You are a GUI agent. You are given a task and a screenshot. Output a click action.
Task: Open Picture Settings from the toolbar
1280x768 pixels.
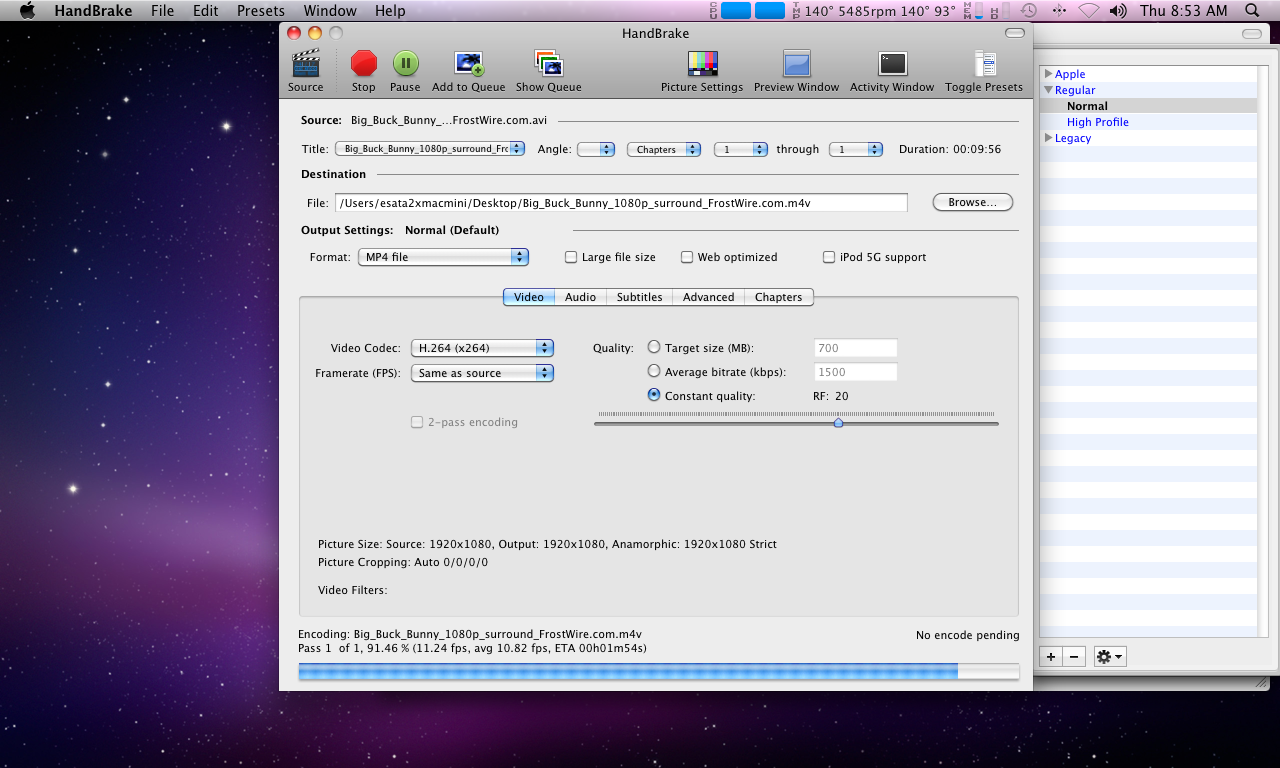click(702, 65)
